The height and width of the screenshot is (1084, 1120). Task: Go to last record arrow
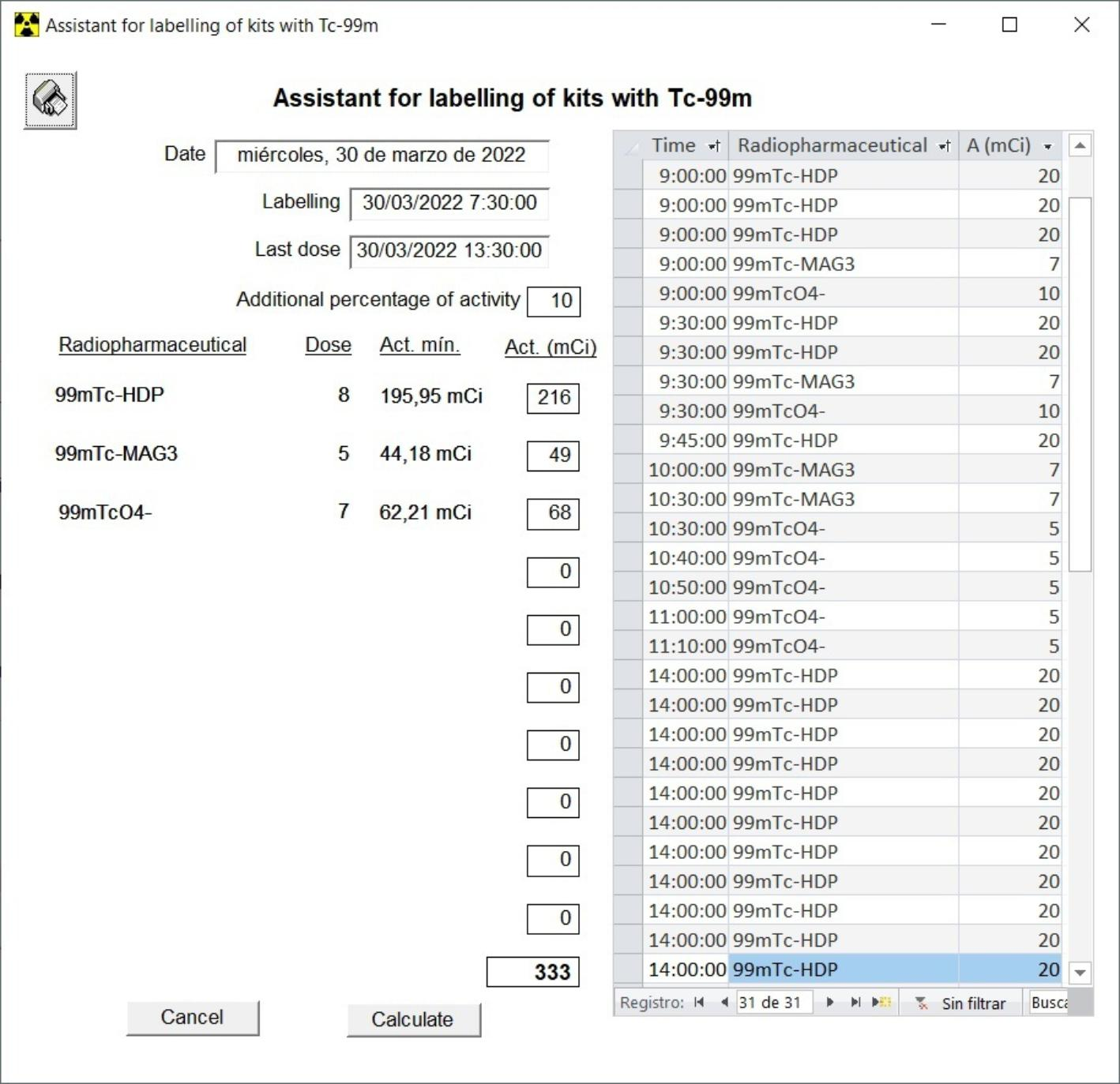[x=855, y=1003]
